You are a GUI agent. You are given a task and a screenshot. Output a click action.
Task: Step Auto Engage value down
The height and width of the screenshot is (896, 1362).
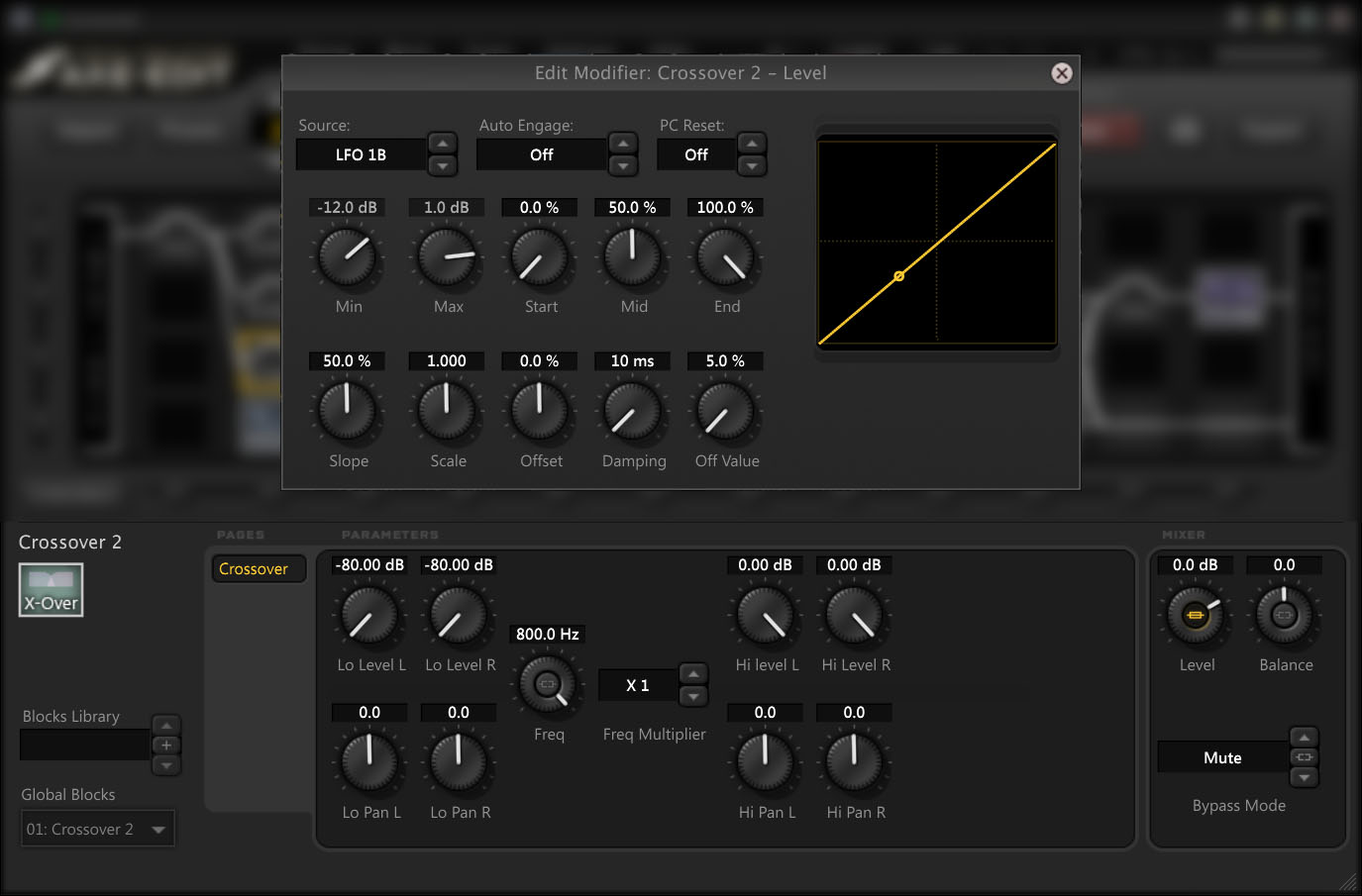pyautogui.click(x=622, y=165)
